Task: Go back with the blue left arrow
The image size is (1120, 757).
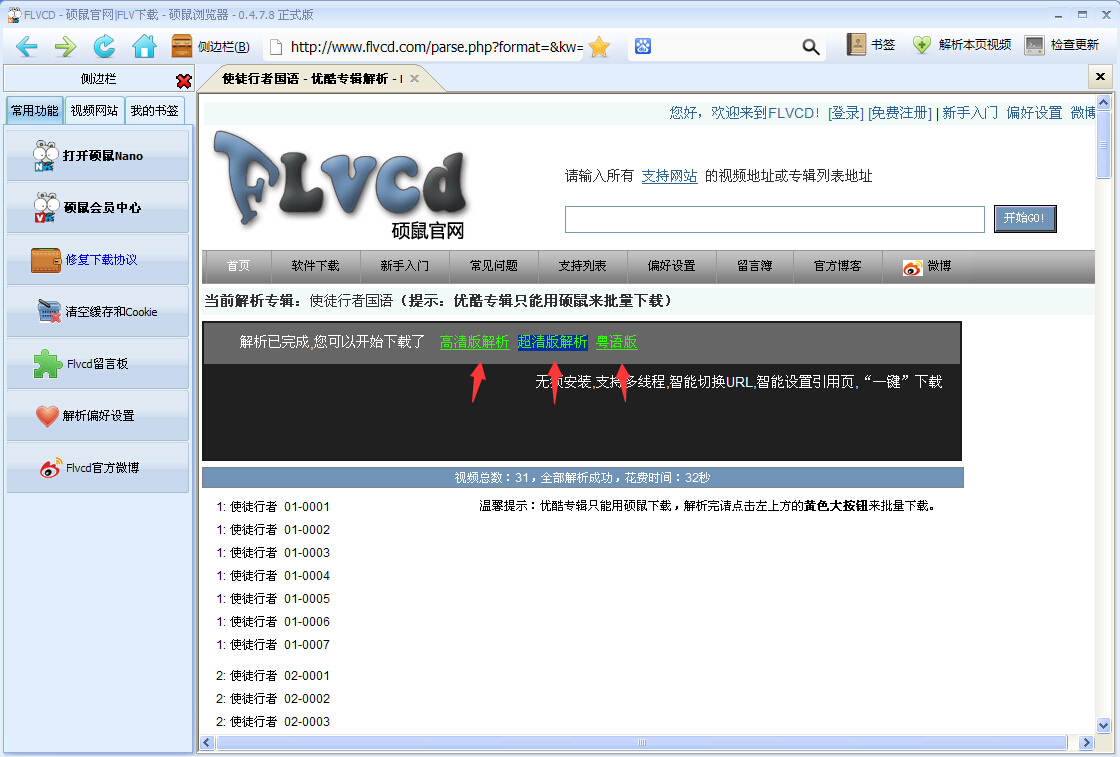Action: point(26,47)
